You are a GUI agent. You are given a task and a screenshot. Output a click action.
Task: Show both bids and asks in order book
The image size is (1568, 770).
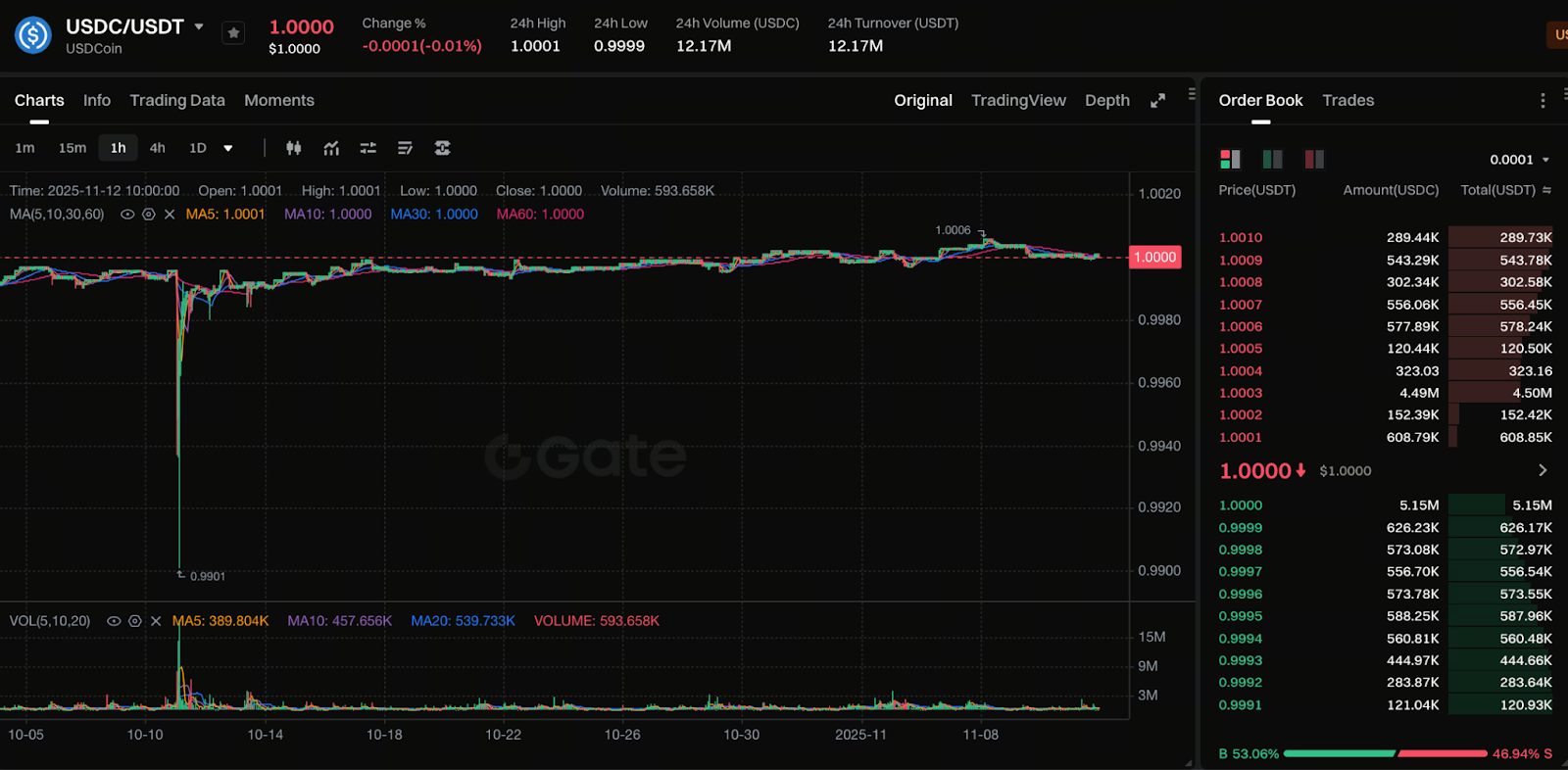[x=1230, y=159]
